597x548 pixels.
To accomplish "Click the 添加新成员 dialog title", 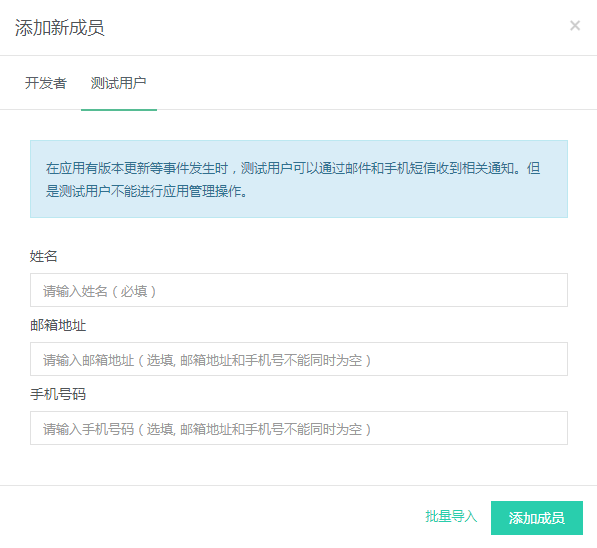I will tap(59, 28).
